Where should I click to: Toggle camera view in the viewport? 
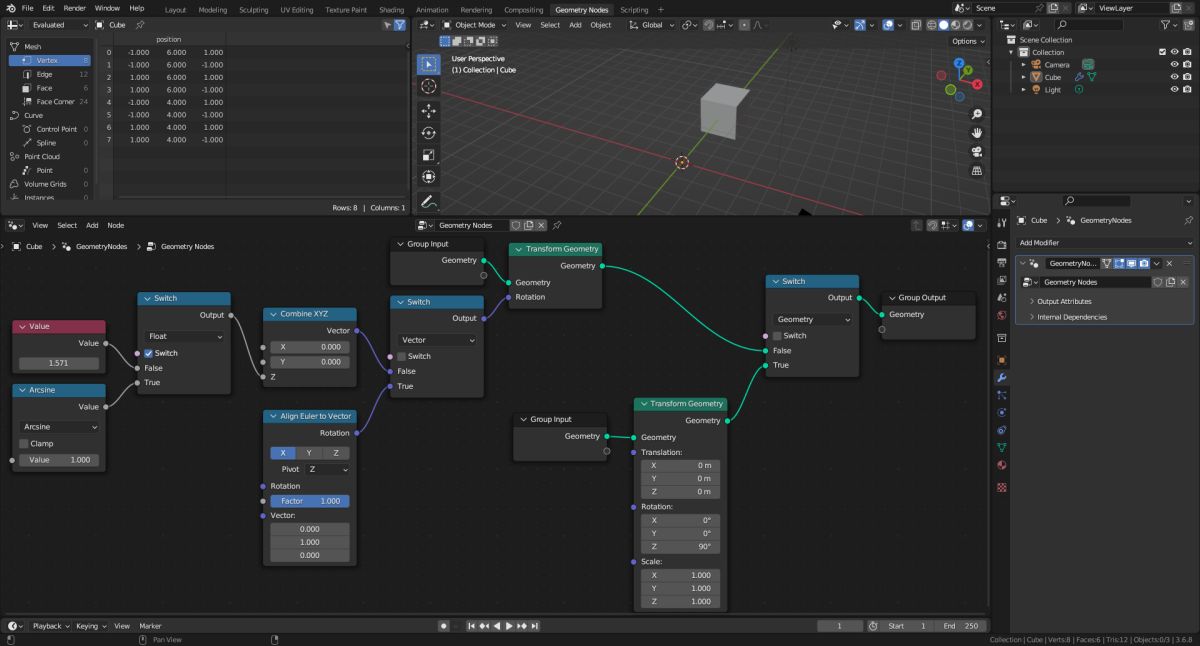pyautogui.click(x=976, y=152)
